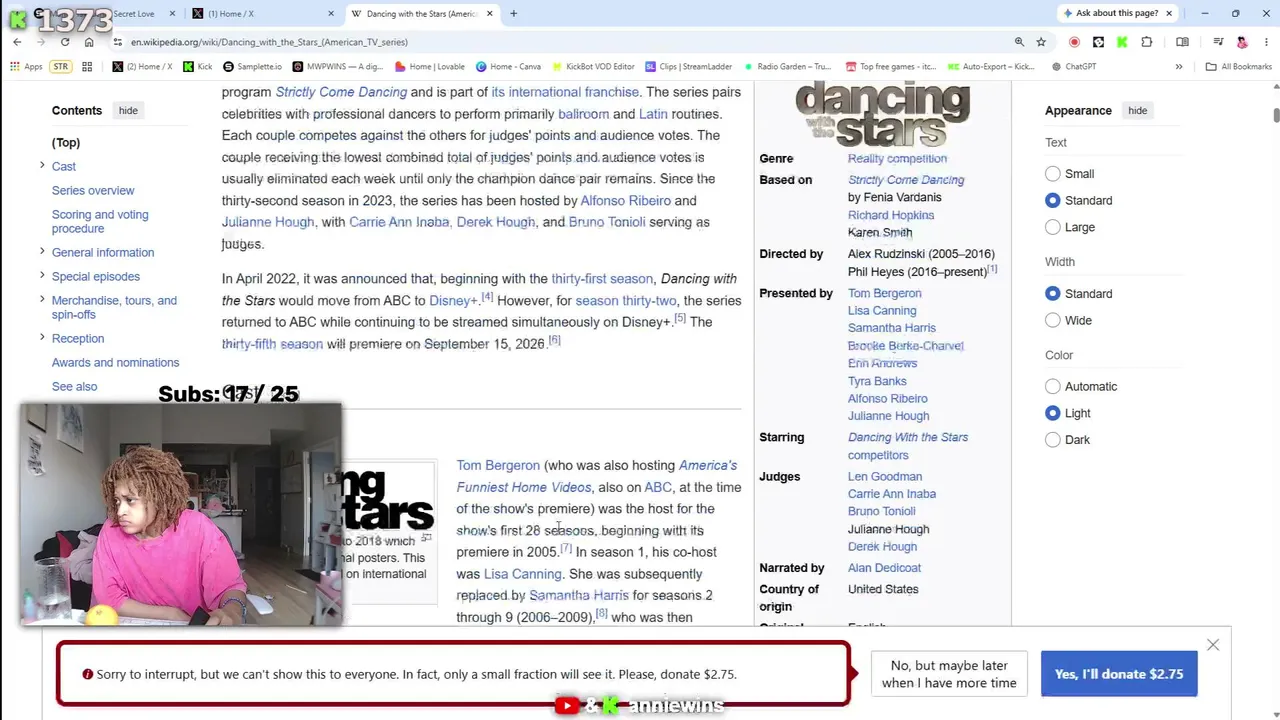The width and height of the screenshot is (1280, 720).
Task: Open the Samplette.io bookmark
Action: coord(252,67)
